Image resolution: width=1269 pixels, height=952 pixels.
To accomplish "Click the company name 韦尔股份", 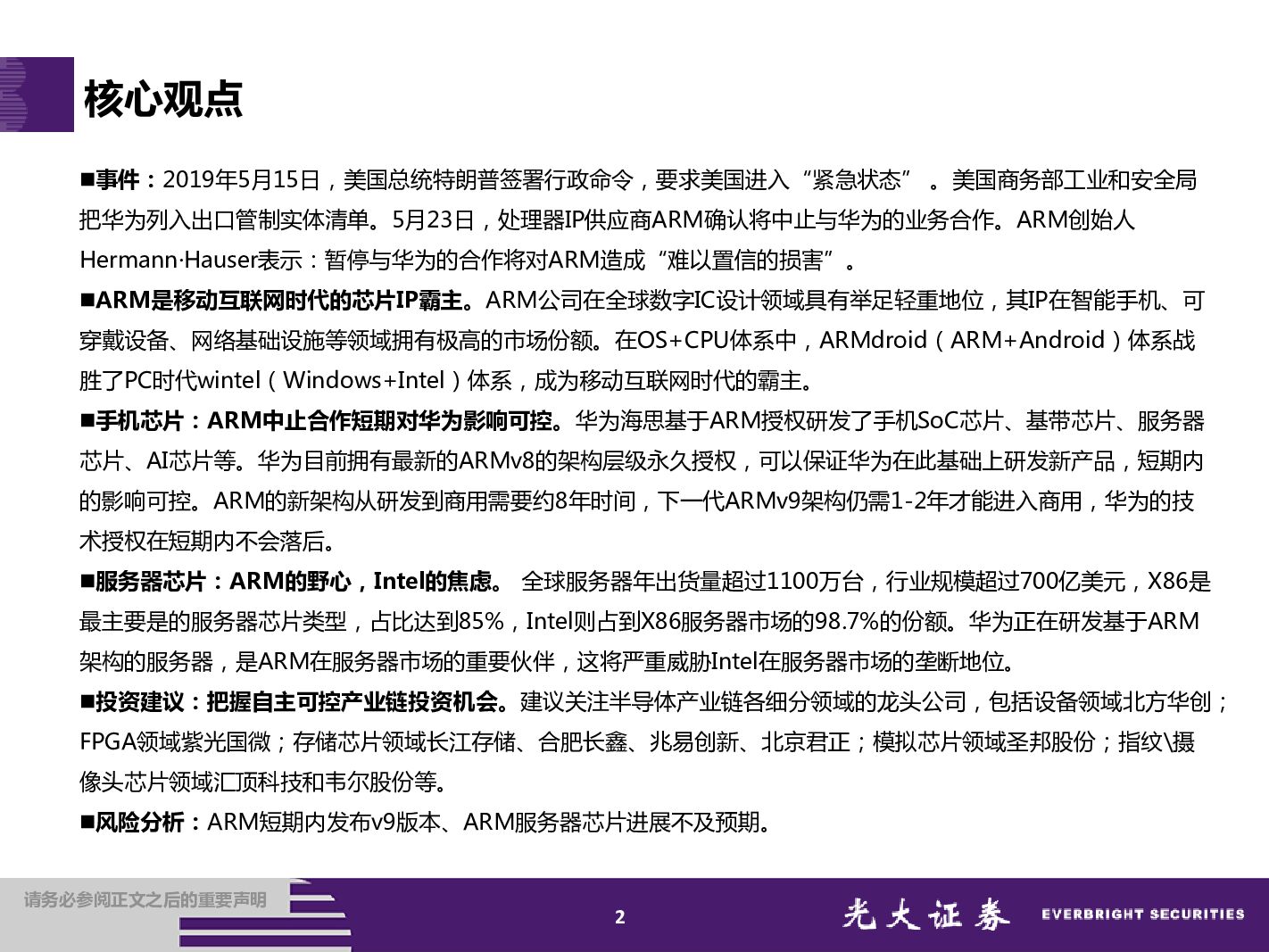I will pyautogui.click(x=368, y=782).
